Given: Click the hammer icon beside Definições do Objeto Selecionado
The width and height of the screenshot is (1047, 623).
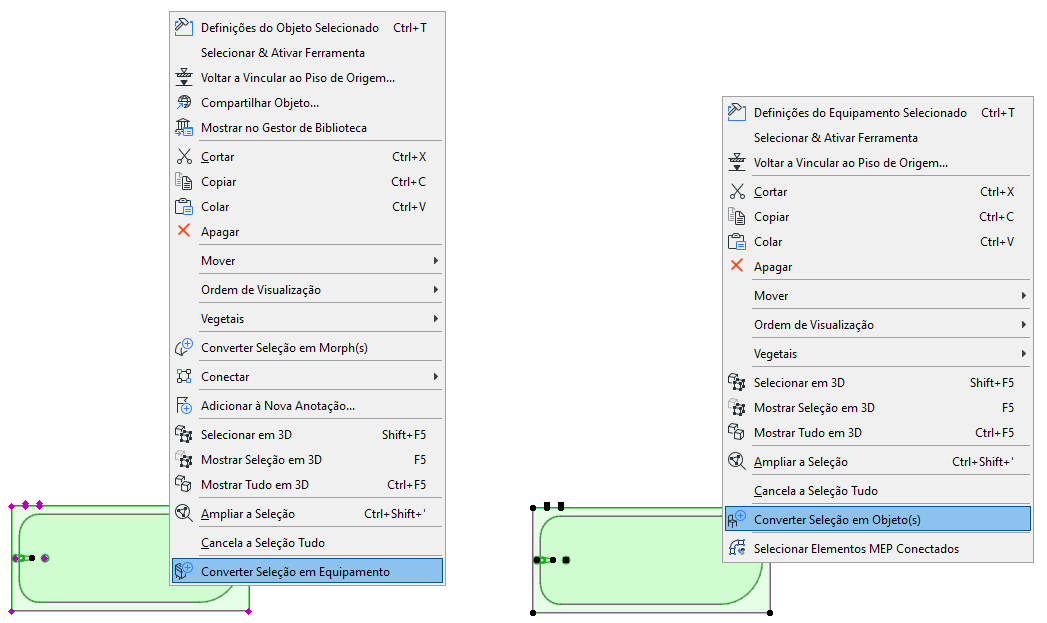Looking at the screenshot, I should point(184,27).
